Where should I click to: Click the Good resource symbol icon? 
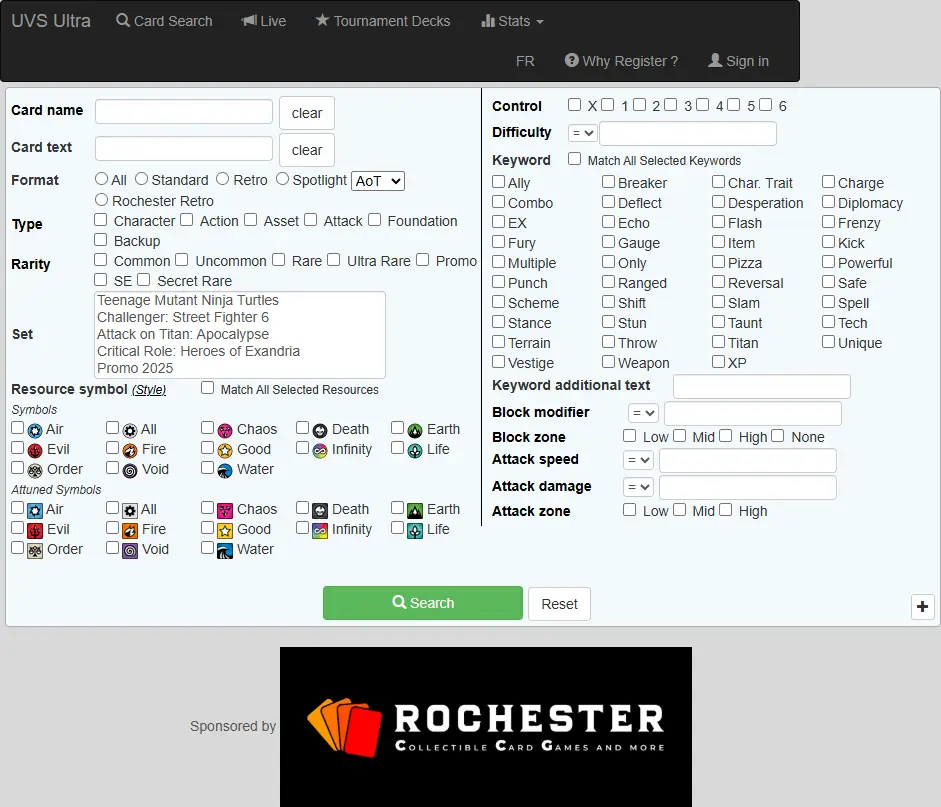225,450
